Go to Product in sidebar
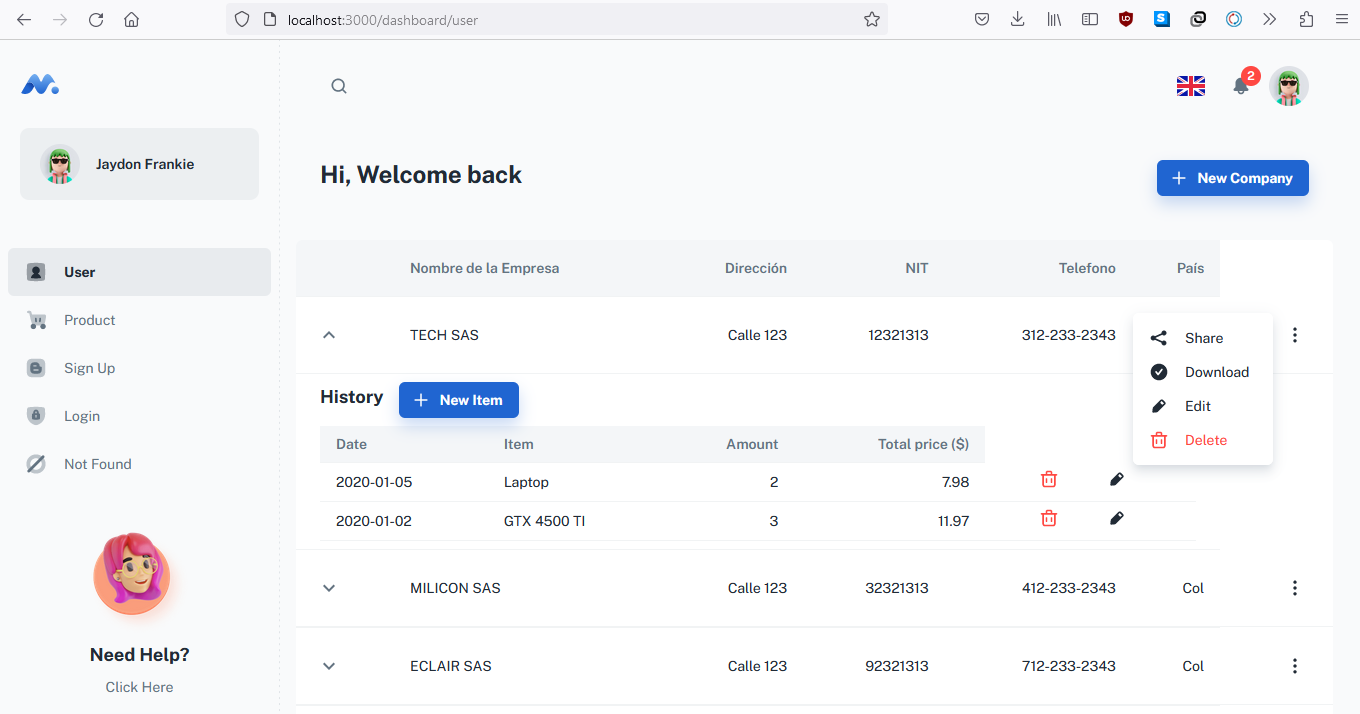The image size is (1360, 714). coord(139,320)
